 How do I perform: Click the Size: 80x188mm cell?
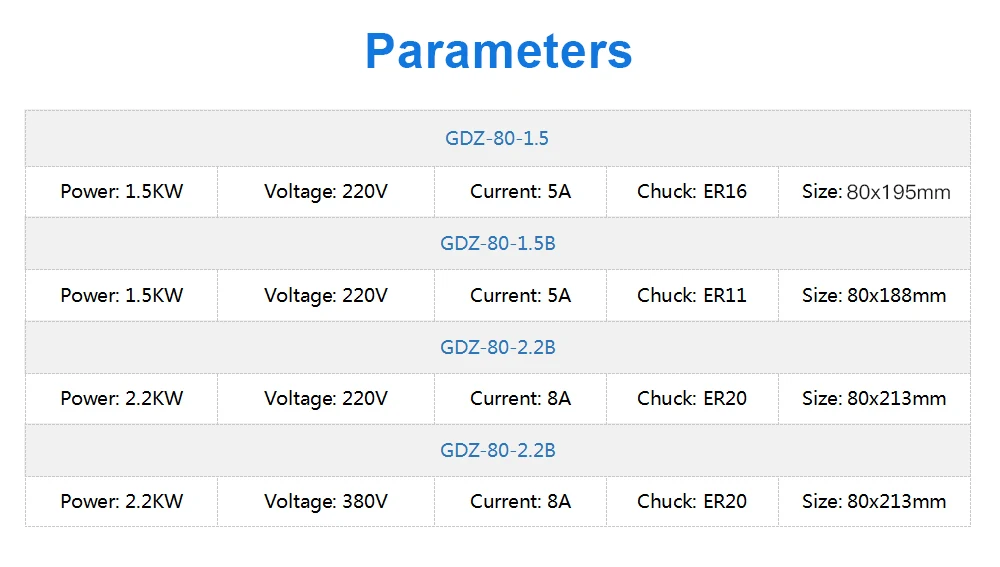(x=874, y=295)
